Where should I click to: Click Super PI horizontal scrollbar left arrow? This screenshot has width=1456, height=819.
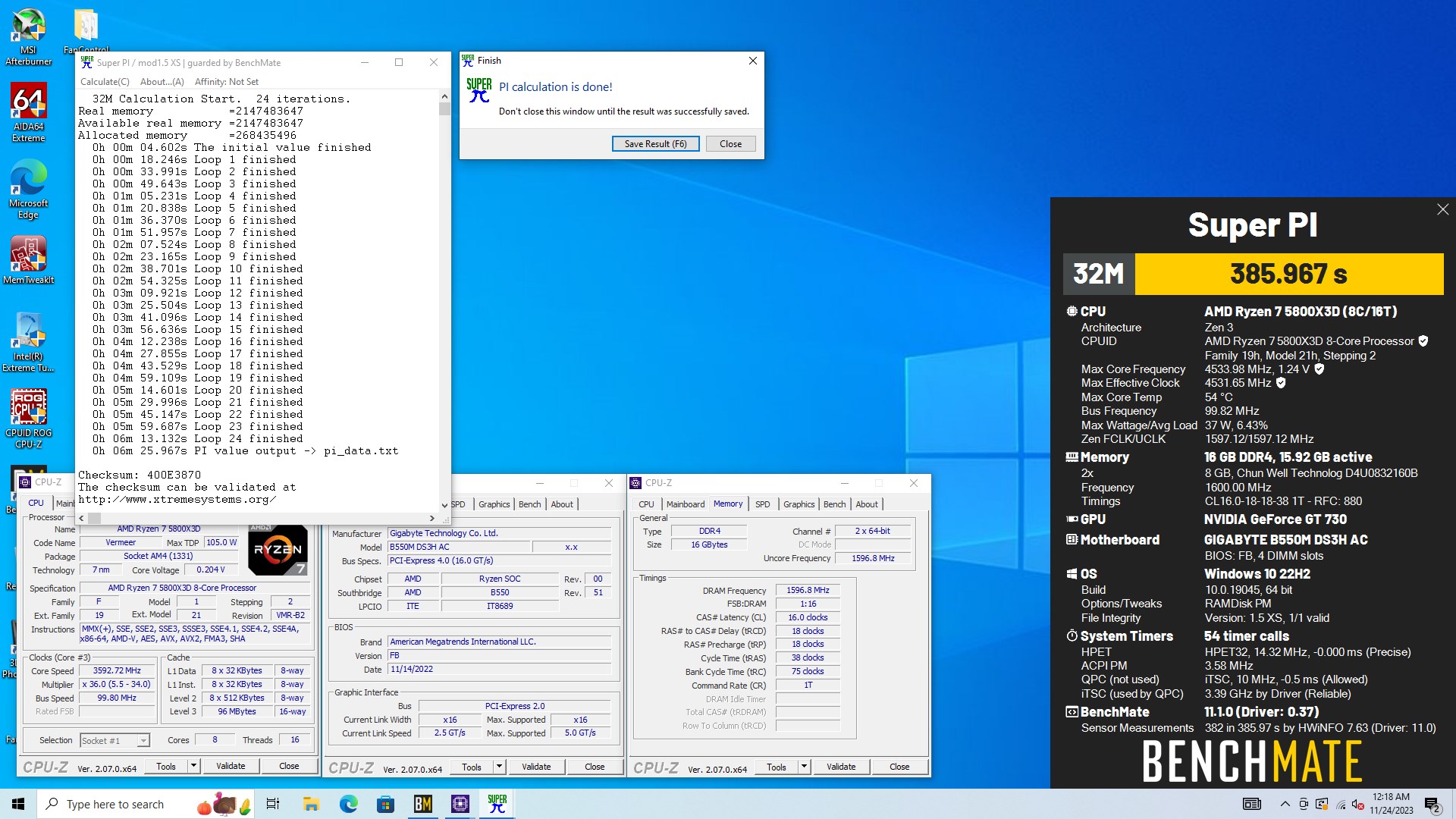point(82,518)
